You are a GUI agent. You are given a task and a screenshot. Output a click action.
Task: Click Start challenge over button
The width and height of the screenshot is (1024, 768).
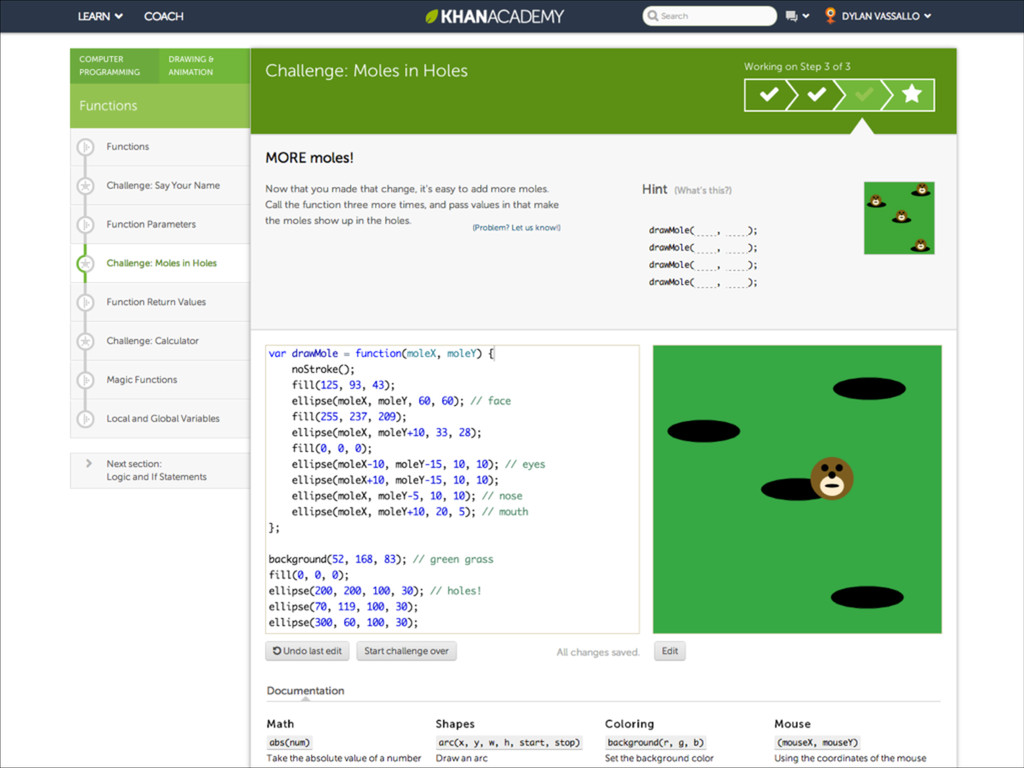tap(406, 651)
